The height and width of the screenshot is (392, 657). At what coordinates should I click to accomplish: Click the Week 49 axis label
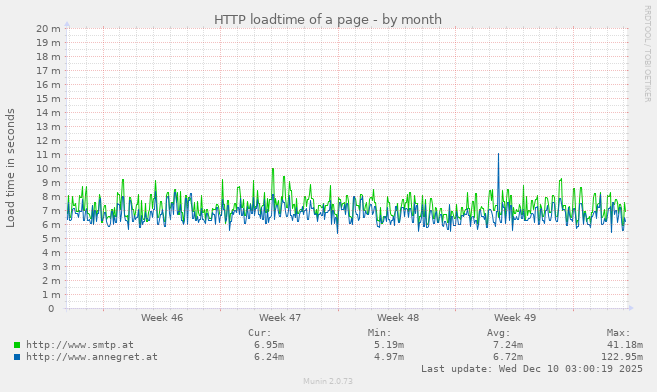coord(515,317)
